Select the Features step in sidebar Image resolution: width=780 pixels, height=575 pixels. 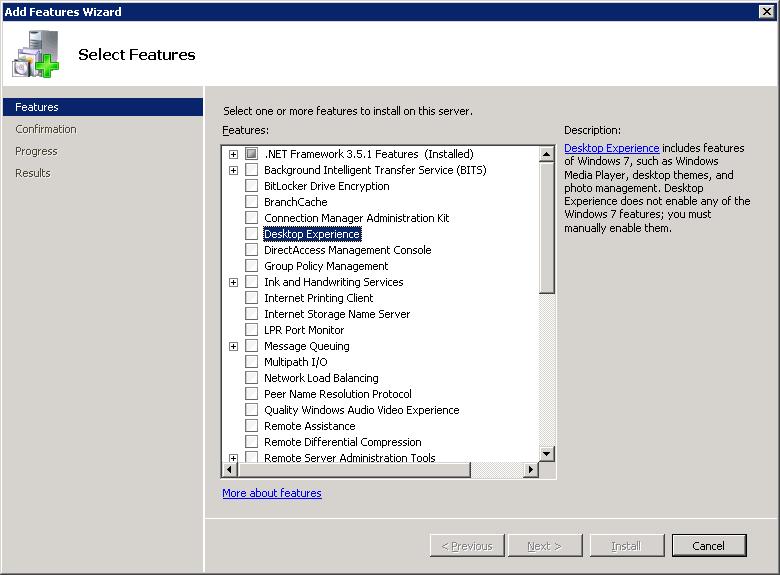37,107
